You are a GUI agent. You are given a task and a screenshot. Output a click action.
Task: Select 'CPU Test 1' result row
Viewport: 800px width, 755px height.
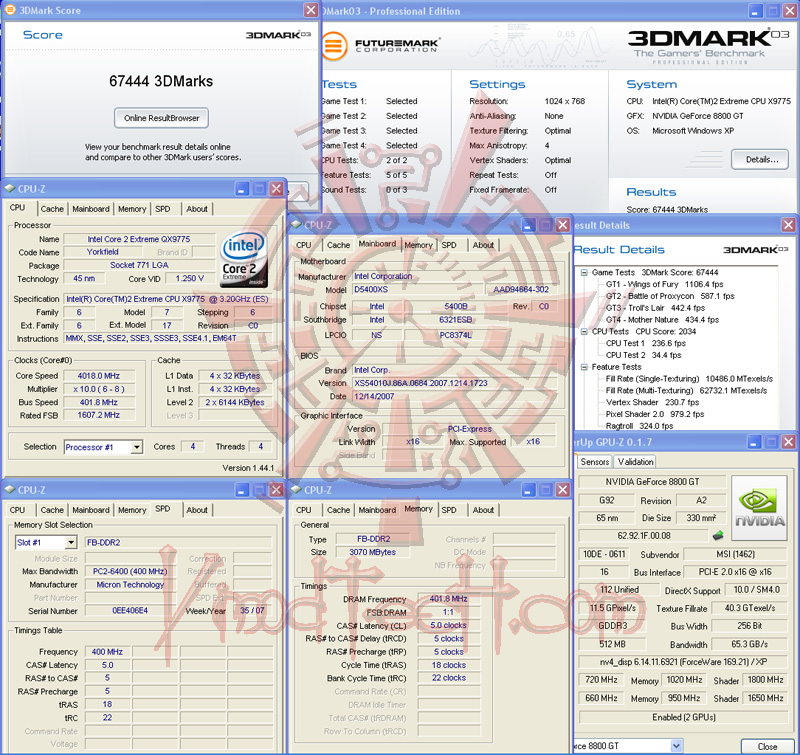click(x=645, y=343)
